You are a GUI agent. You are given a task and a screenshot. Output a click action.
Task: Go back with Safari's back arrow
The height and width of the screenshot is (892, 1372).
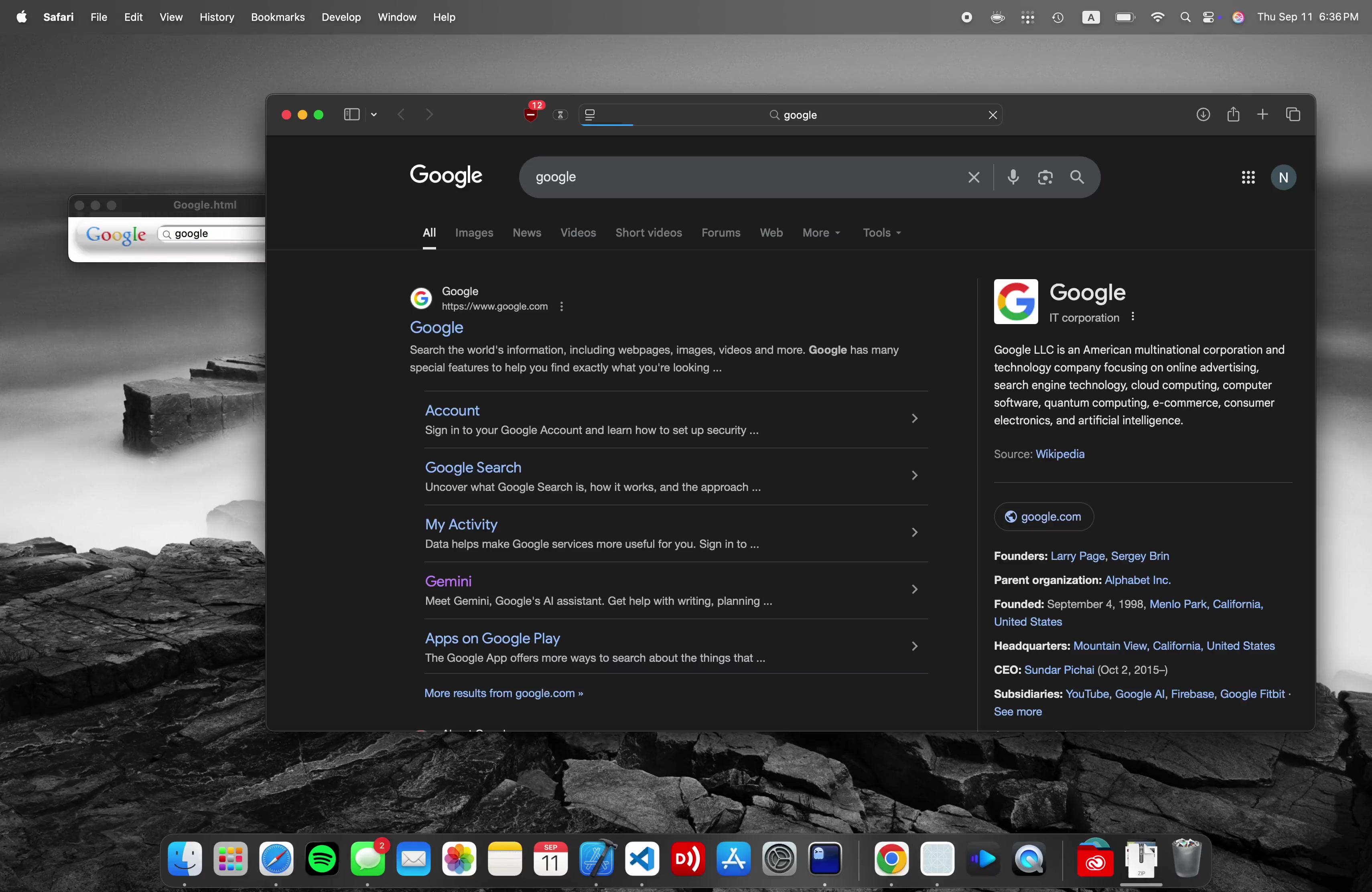tap(401, 115)
